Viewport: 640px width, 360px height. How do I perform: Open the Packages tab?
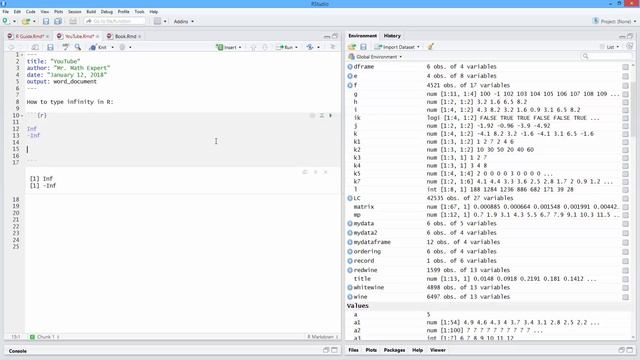coord(394,350)
